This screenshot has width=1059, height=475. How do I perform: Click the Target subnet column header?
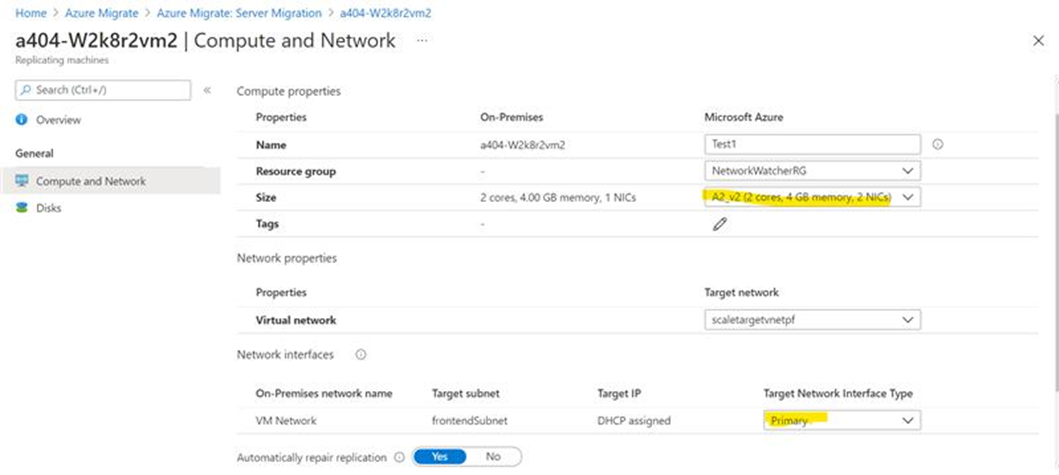465,393
